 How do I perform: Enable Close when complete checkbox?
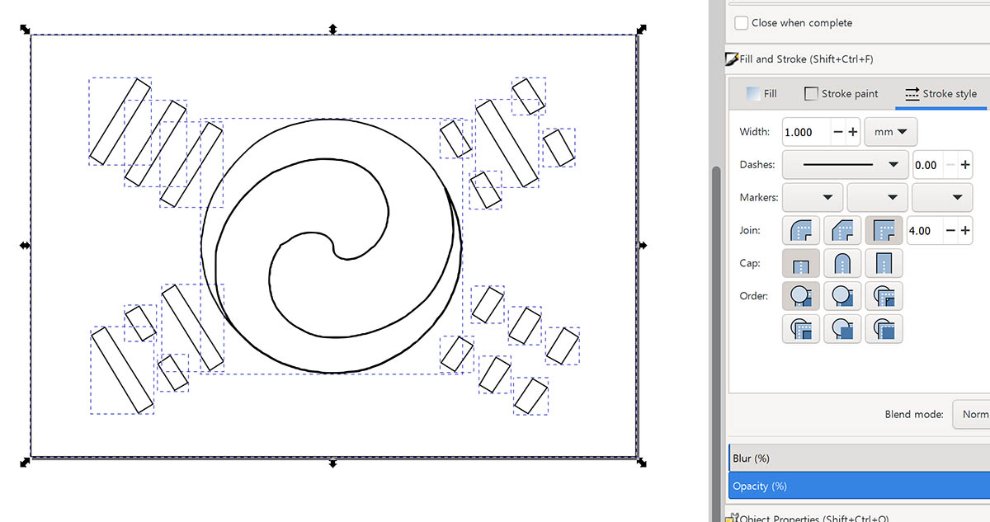[x=741, y=23]
